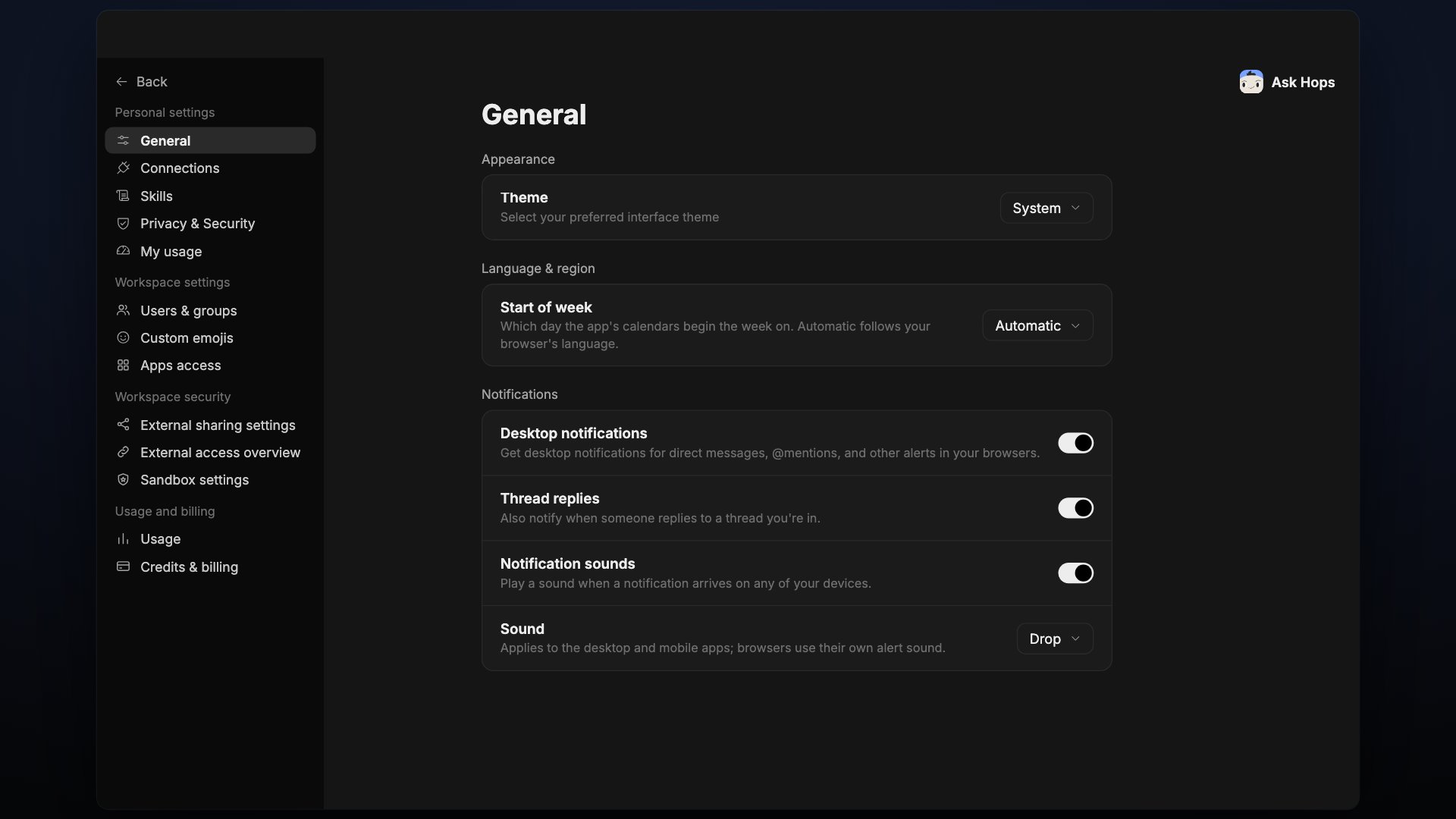1456x819 pixels.
Task: Click the Notification sounds heading text
Action: point(567,563)
